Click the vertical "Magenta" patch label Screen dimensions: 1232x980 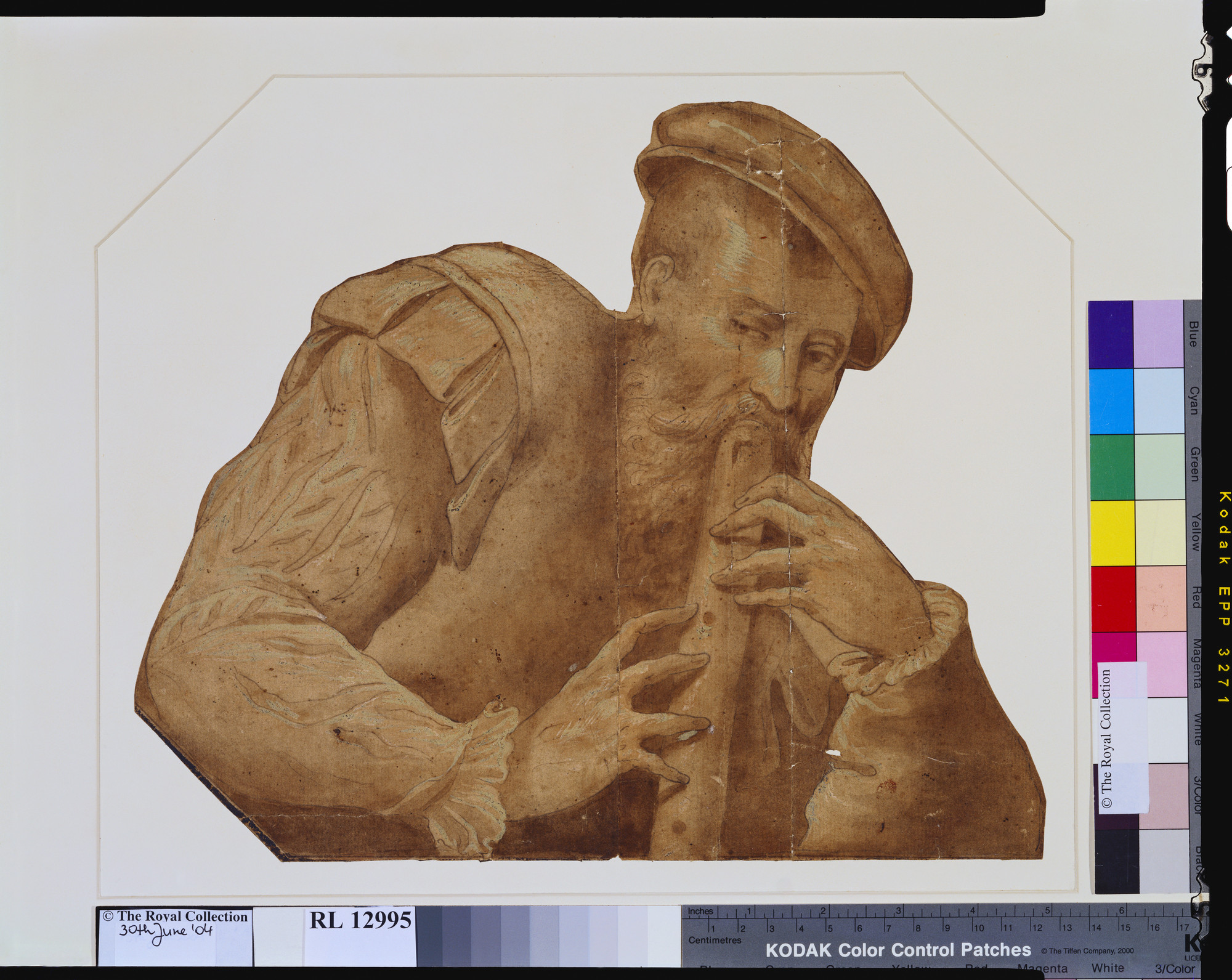[1198, 664]
